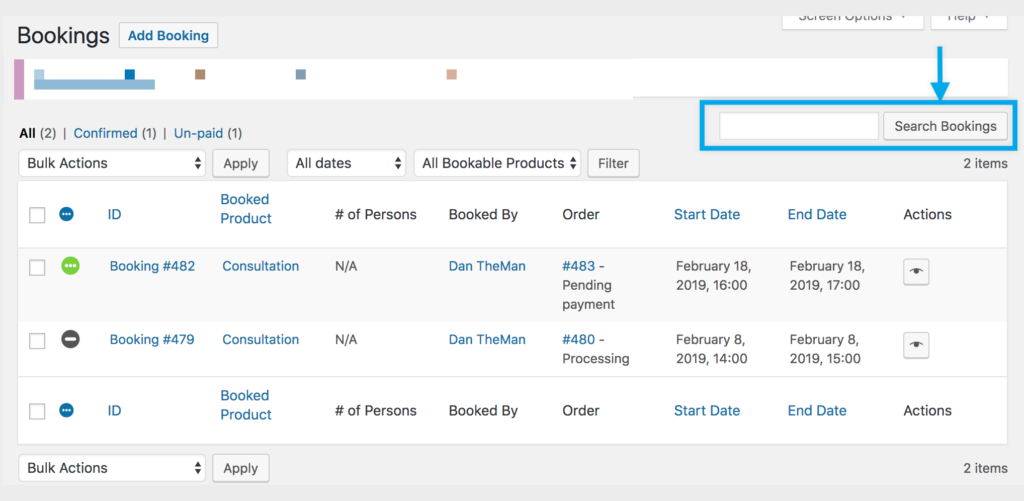Screen dimensions: 1024x501
Task: Open the All Bookable Products dropdown
Action: point(497,163)
